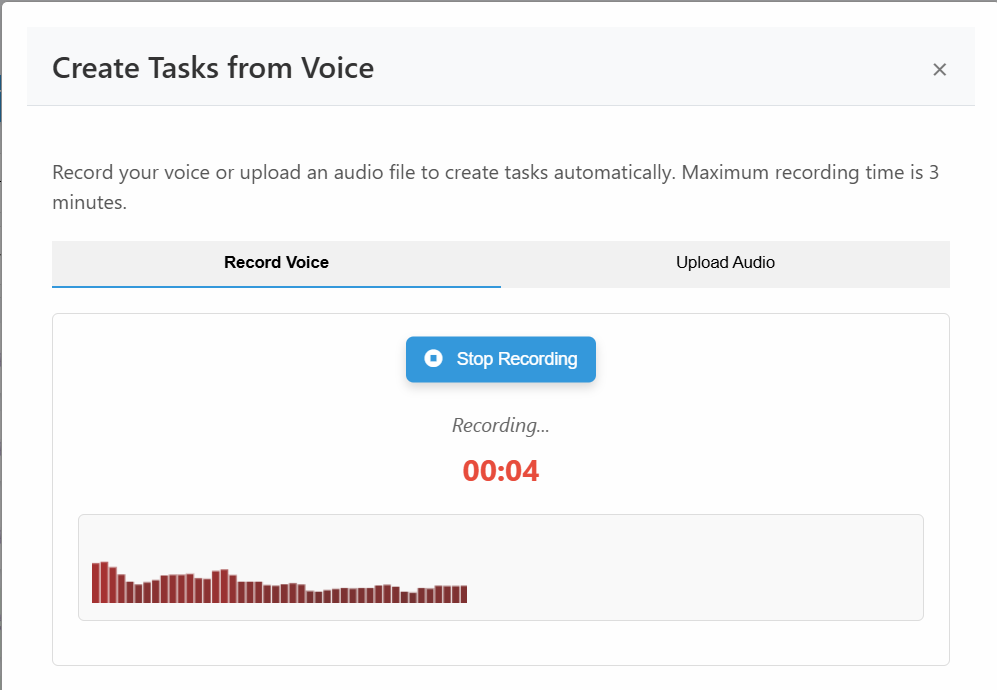The width and height of the screenshot is (997, 690).
Task: Select the Record Voice tab
Action: (x=276, y=263)
